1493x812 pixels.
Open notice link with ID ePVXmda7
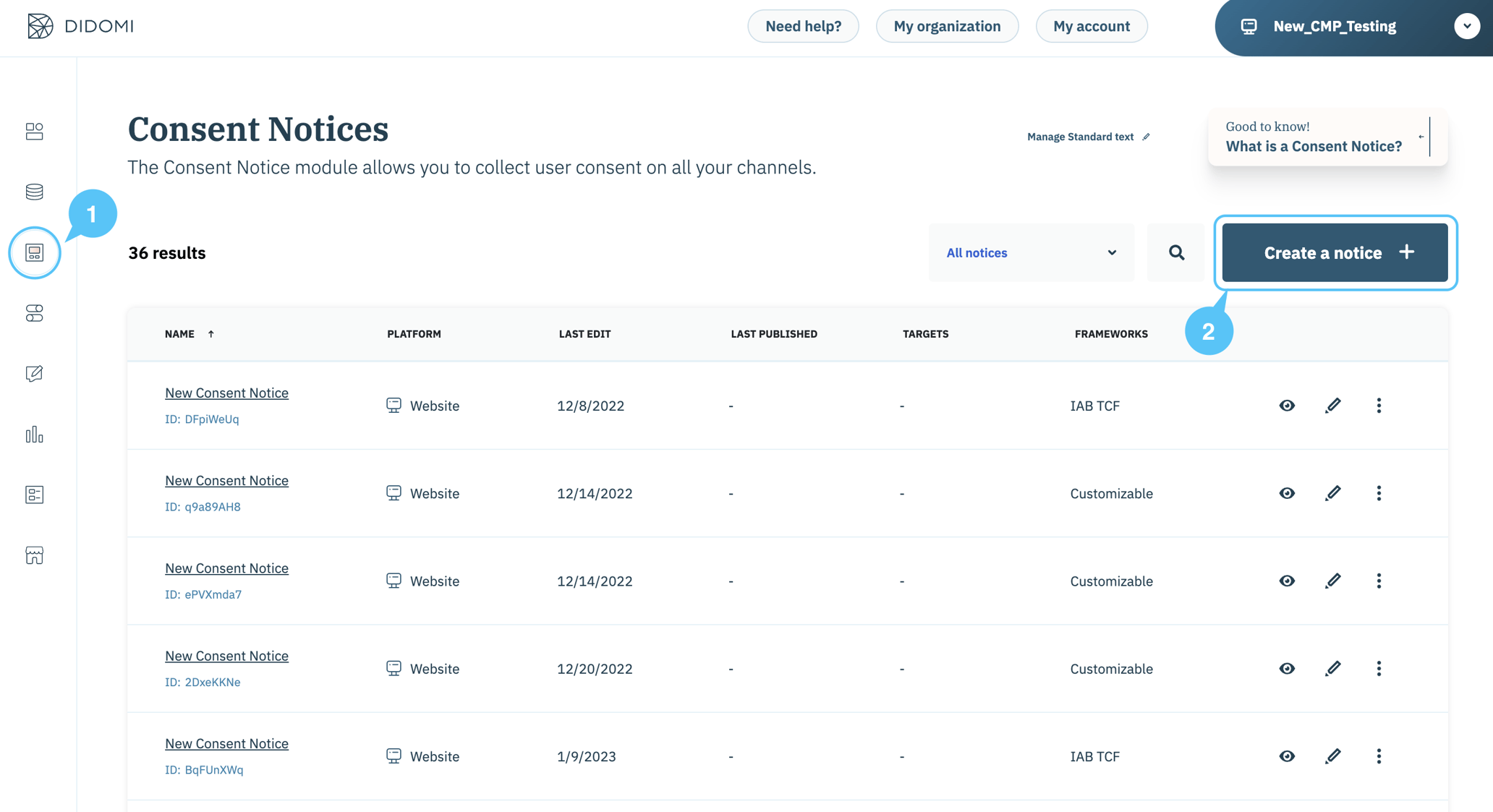[x=226, y=568]
